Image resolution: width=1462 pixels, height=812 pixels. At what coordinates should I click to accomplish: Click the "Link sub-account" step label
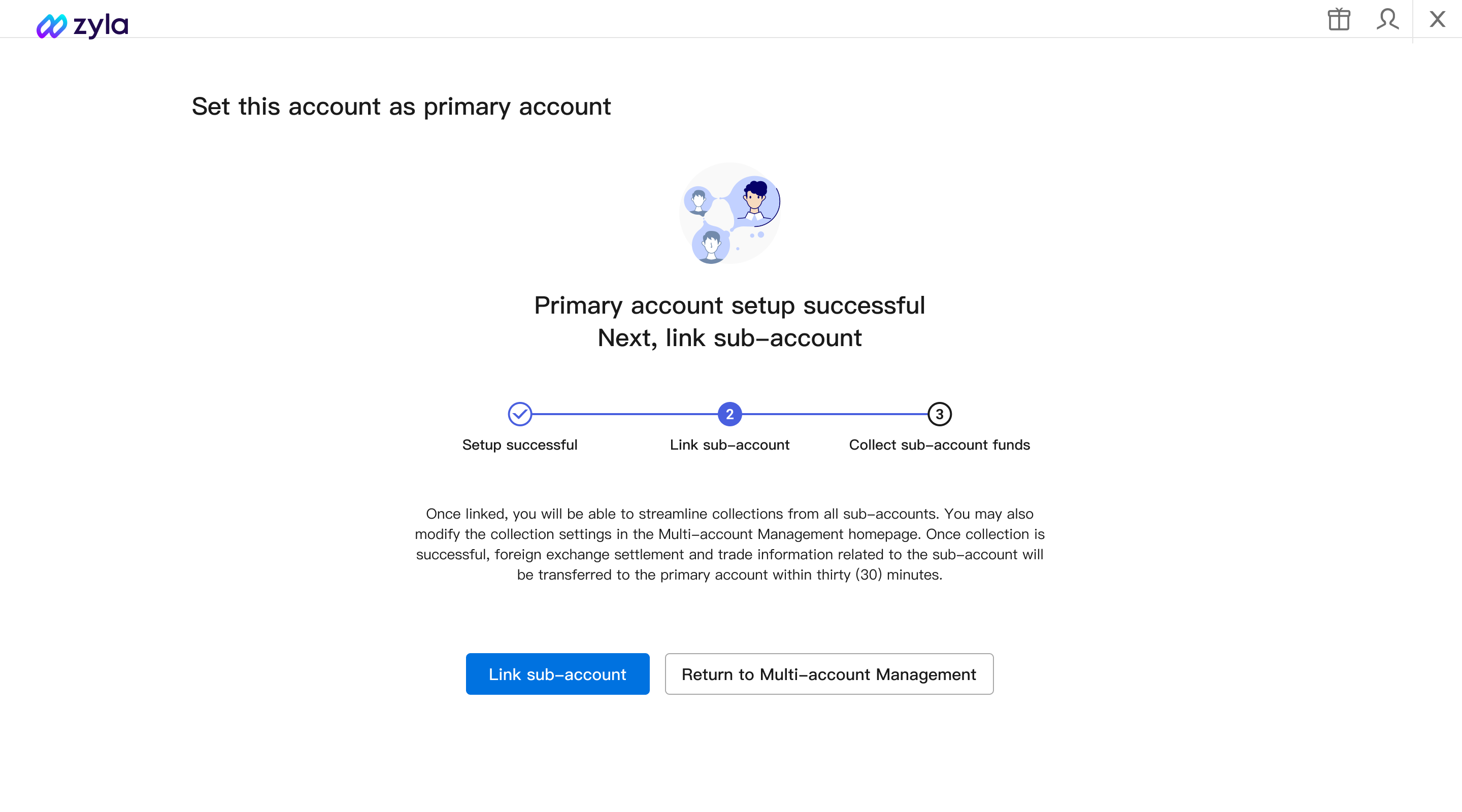(730, 445)
